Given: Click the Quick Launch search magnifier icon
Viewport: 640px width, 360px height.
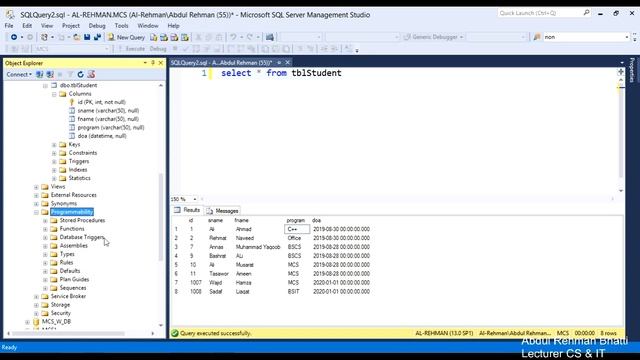Looking at the screenshot, I should (x=587, y=13).
